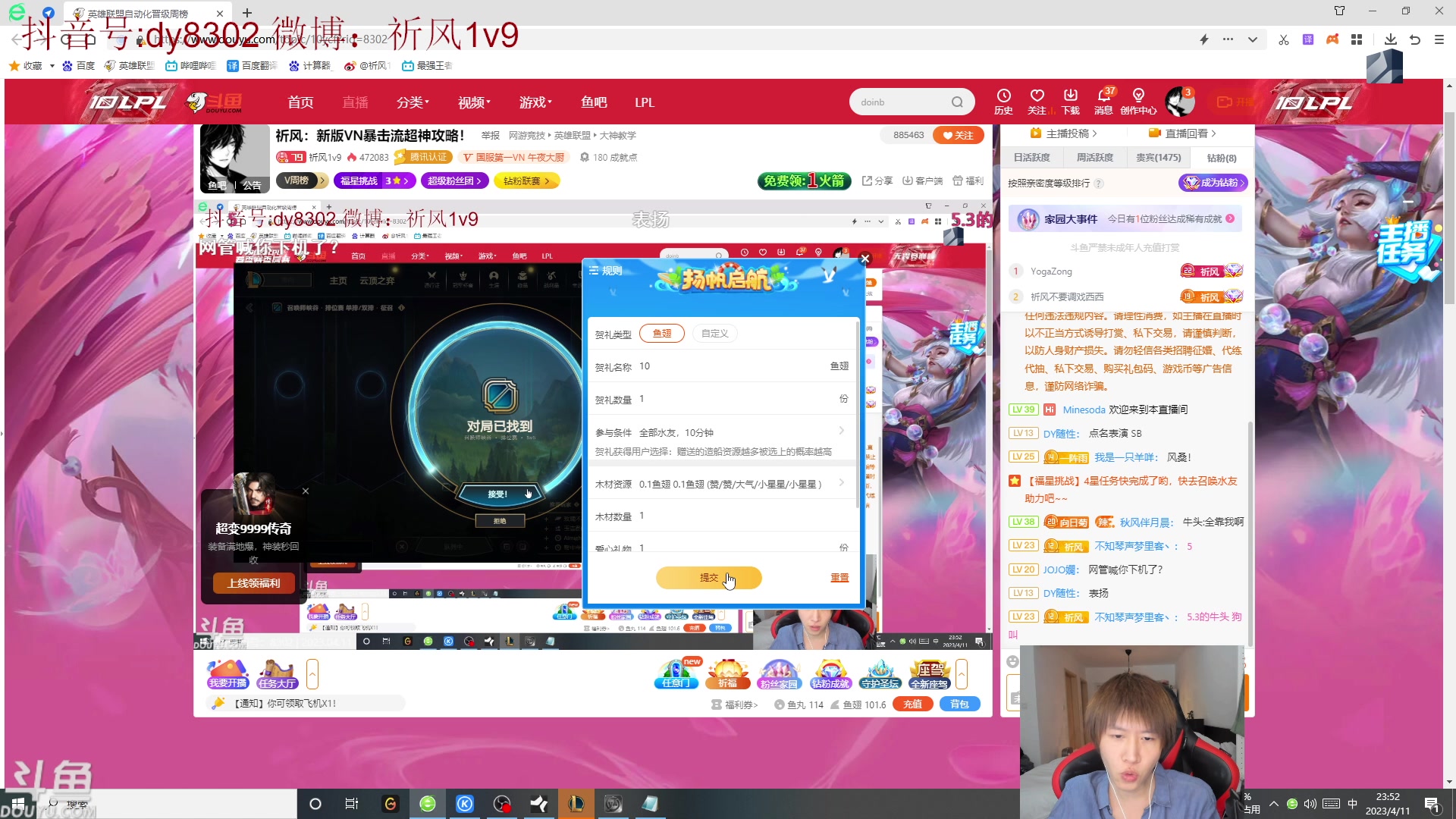Click the browser undo-close arrow icon
Image resolution: width=1456 pixels, height=819 pixels.
[x=1415, y=39]
